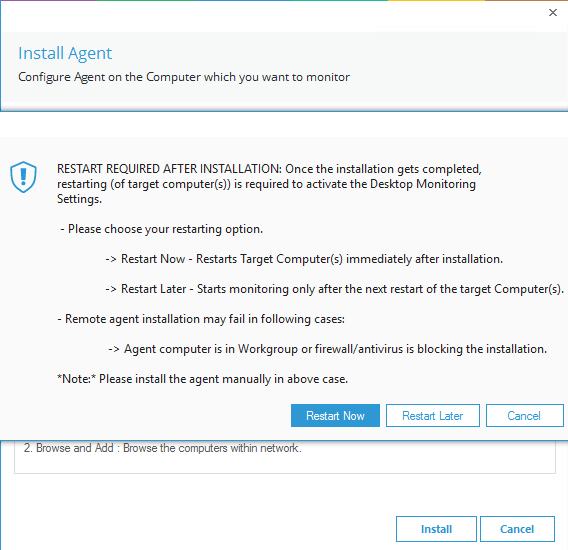This screenshot has height=550, width=568.
Task: Click the 'Browse and Add' instruction text
Action: 163,448
